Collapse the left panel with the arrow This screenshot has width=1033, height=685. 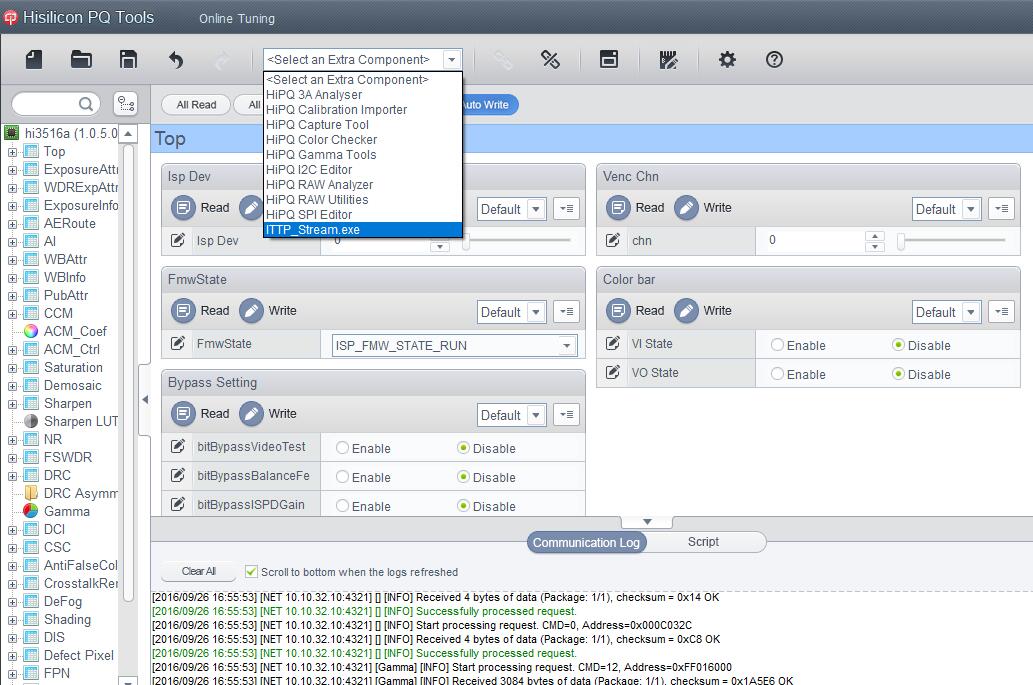(x=145, y=399)
